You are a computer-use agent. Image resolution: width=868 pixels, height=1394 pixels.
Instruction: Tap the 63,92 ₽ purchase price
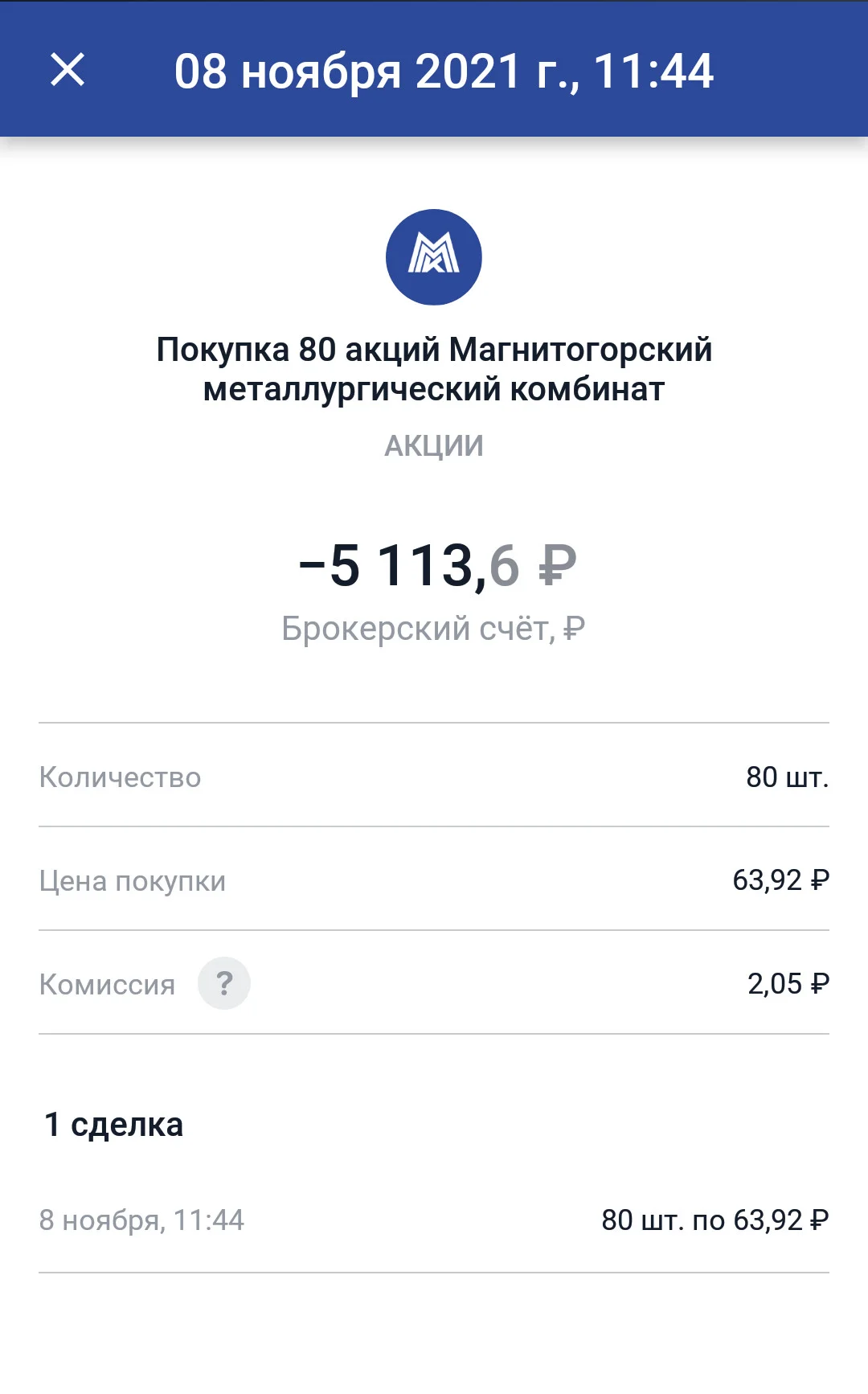(x=780, y=879)
